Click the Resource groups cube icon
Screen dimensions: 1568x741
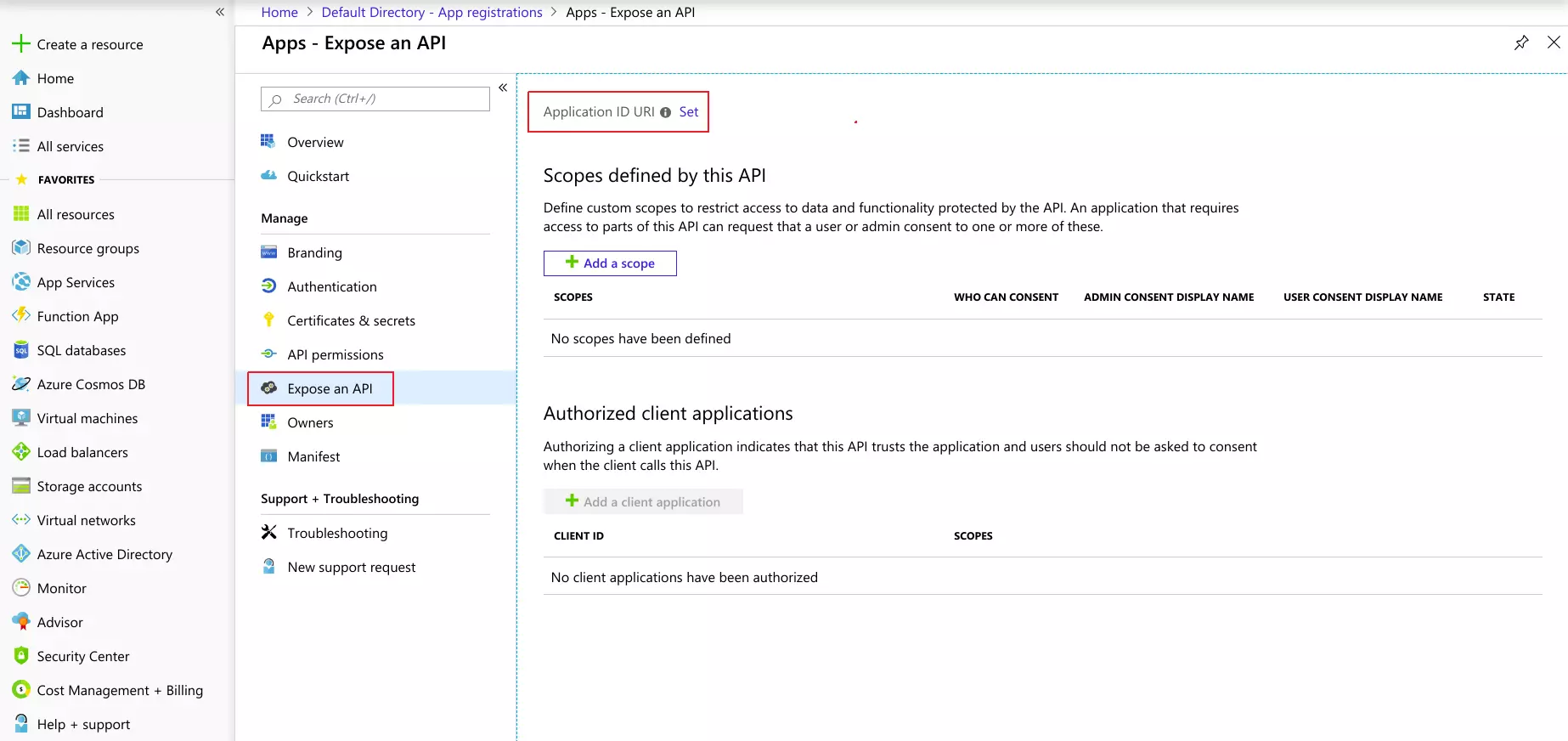pos(21,247)
